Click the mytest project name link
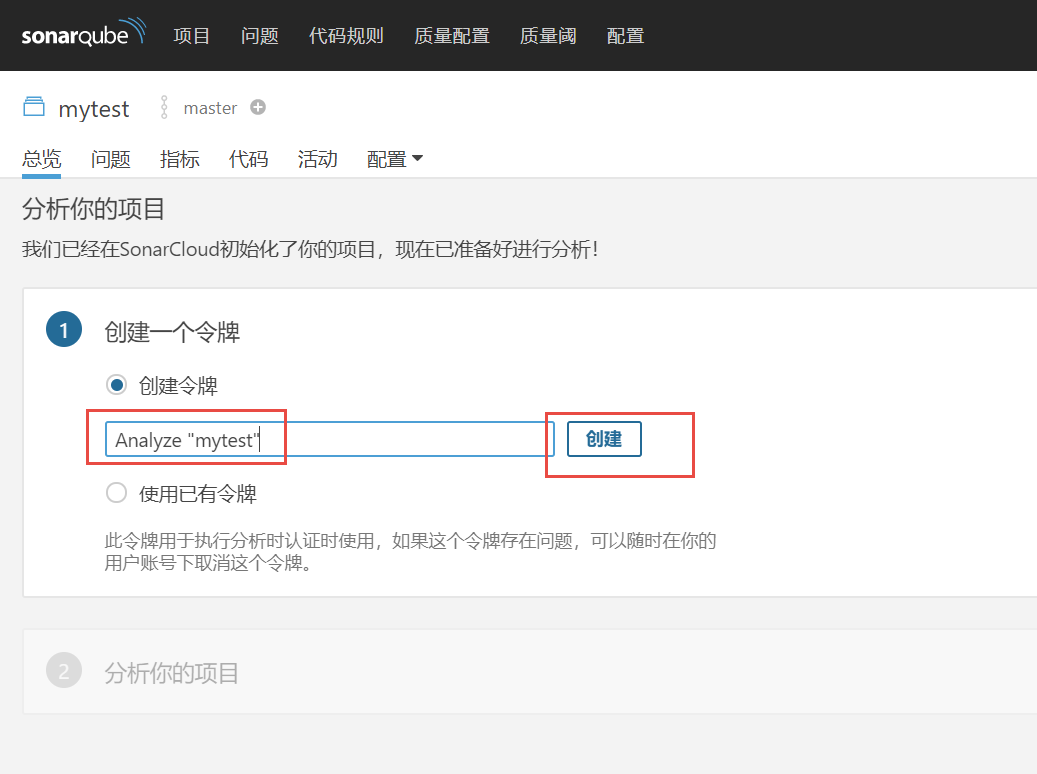Image resolution: width=1037 pixels, height=774 pixels. 94,109
